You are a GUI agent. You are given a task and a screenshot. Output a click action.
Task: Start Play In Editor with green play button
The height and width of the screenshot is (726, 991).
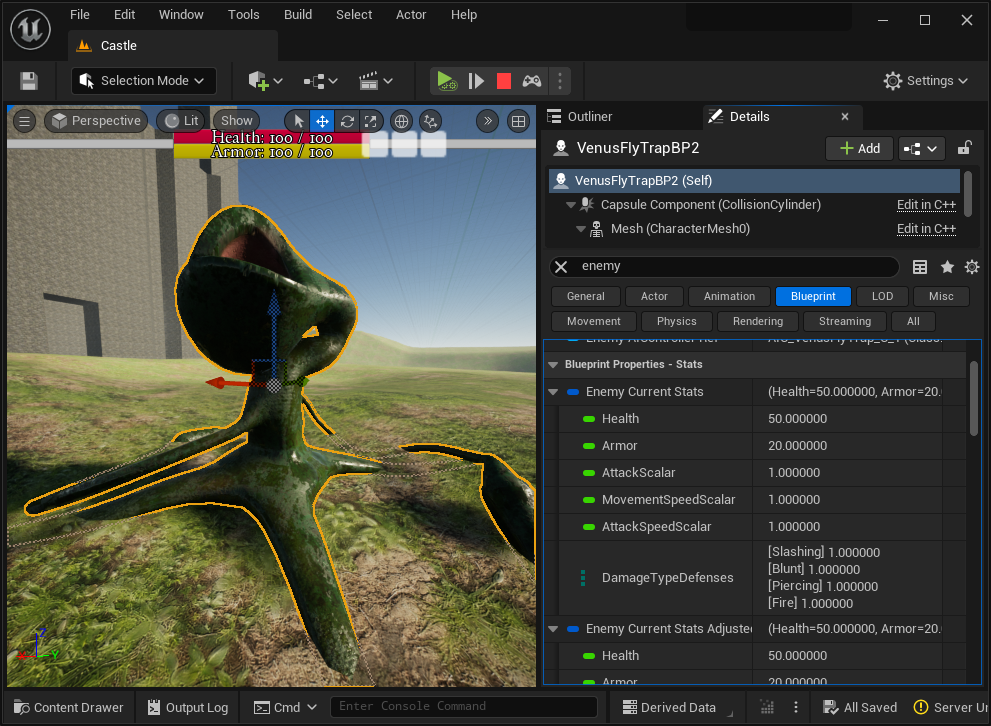tap(447, 81)
